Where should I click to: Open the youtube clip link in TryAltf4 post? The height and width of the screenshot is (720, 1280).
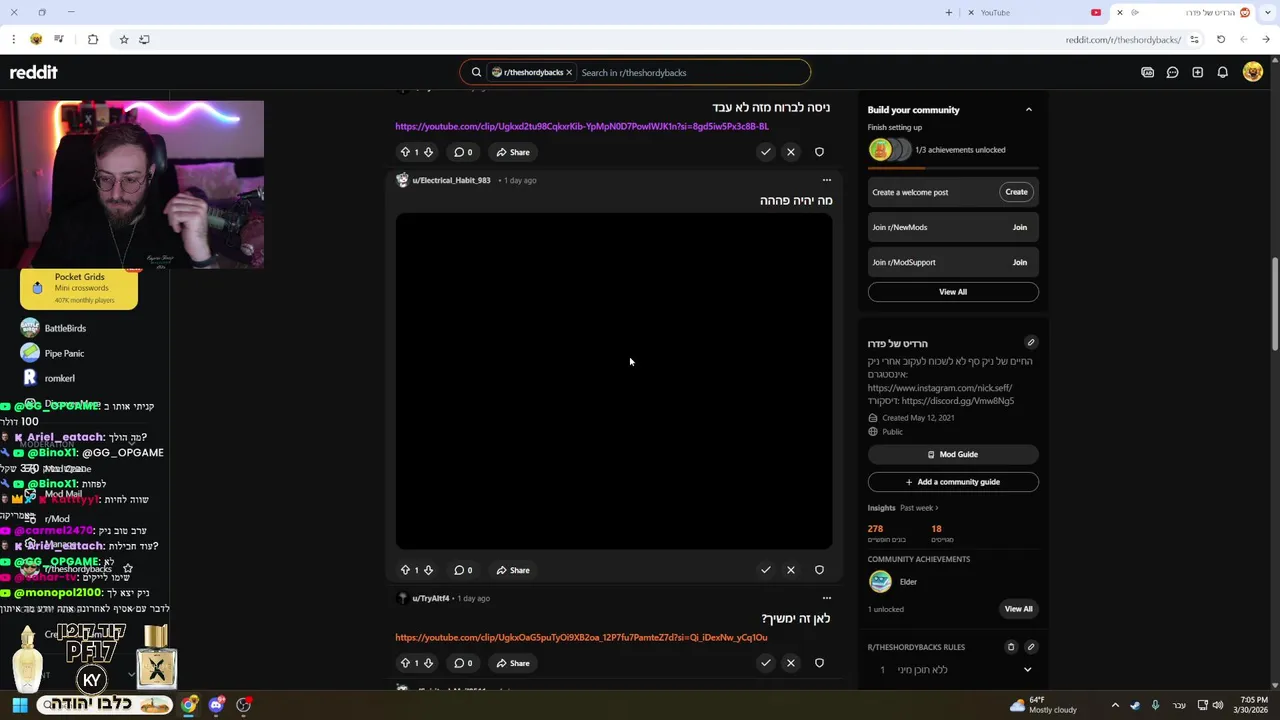(581, 638)
